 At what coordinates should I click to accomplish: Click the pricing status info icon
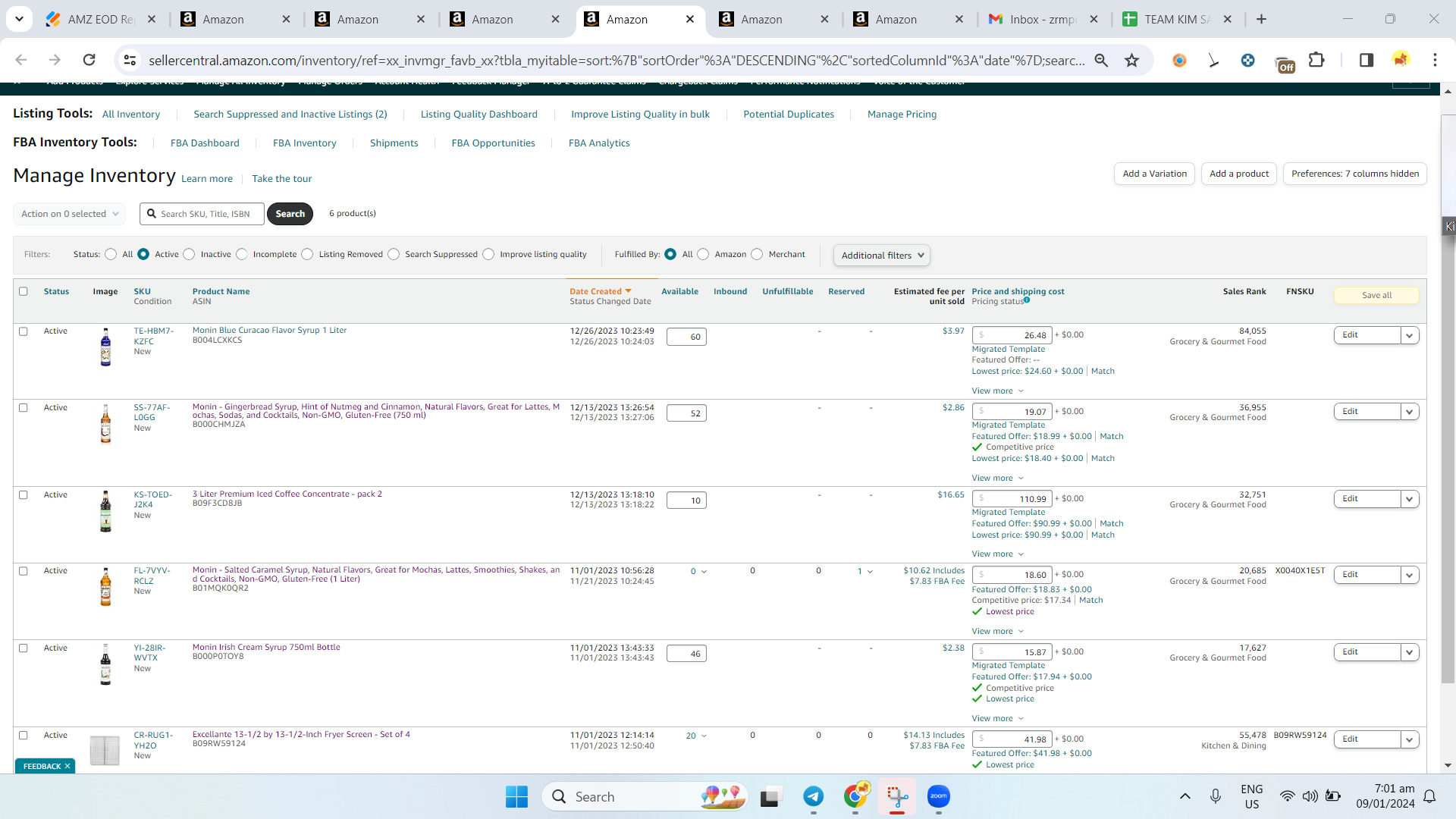[x=1027, y=300]
